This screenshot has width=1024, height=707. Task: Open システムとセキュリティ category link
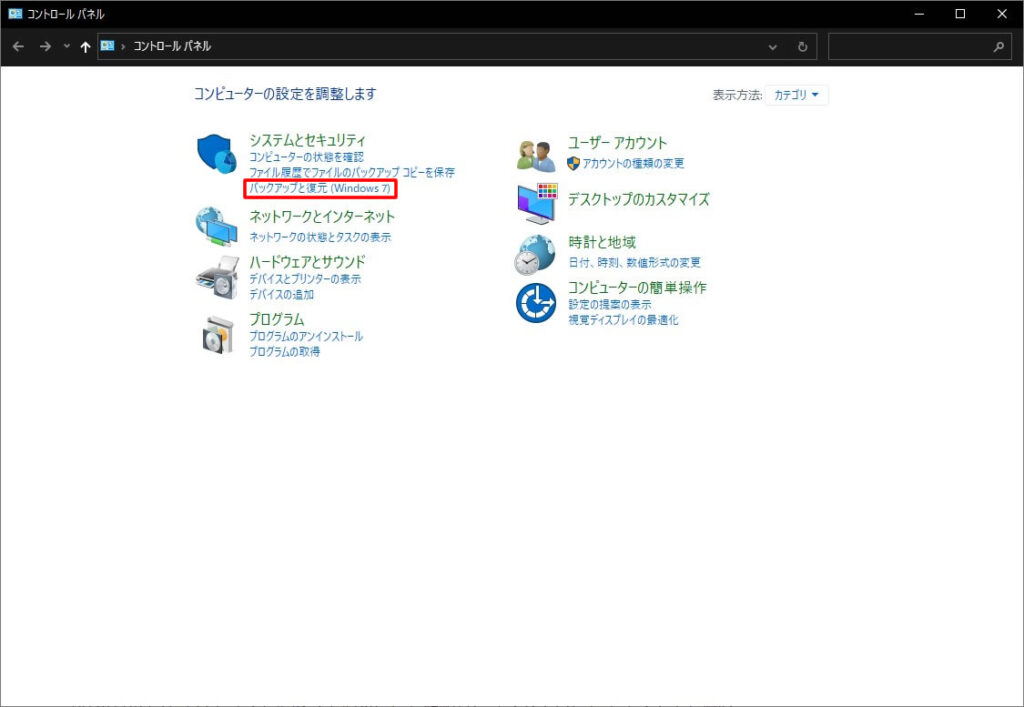[307, 140]
